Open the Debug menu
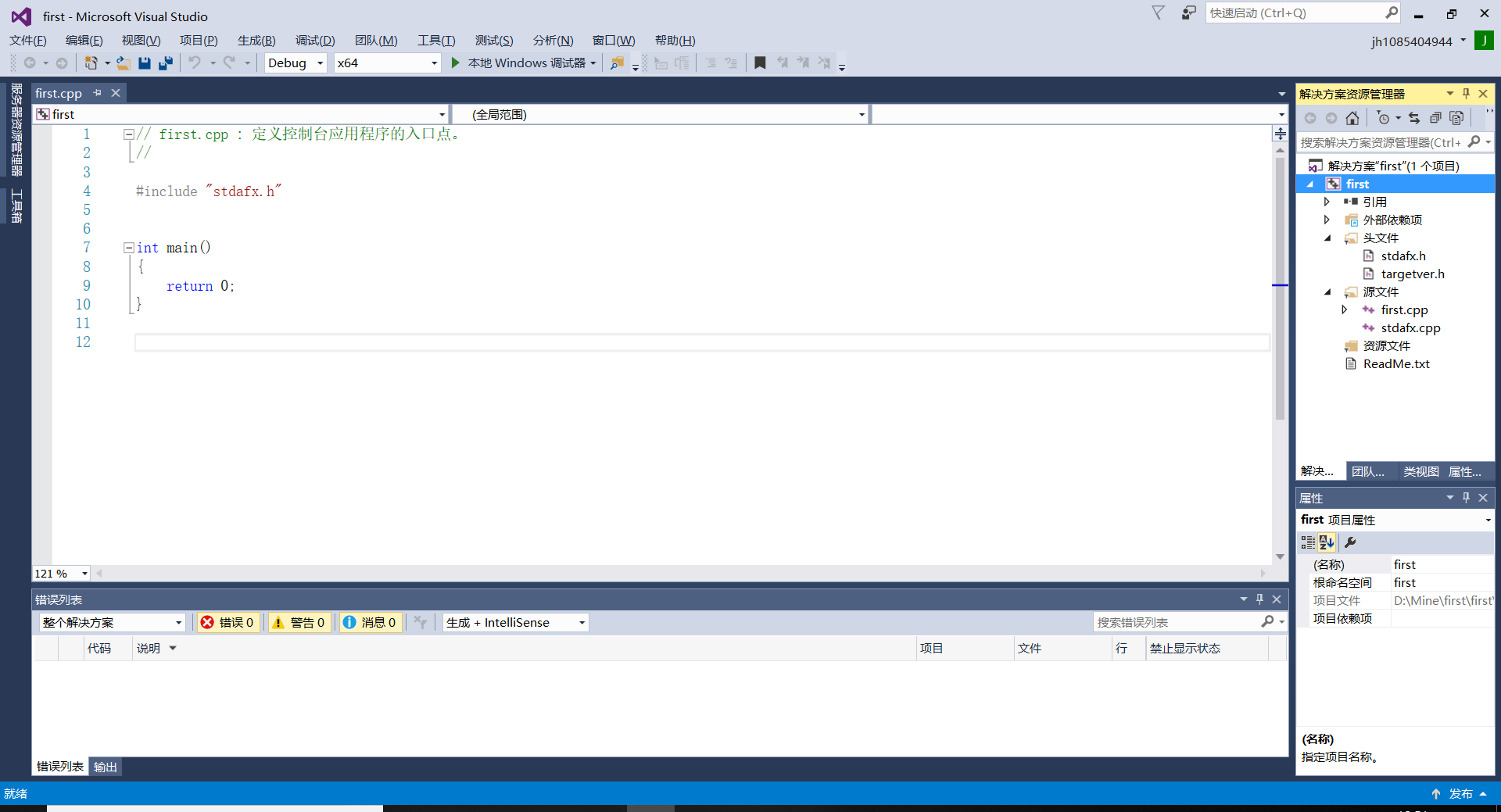This screenshot has width=1501, height=812. pyautogui.click(x=315, y=41)
